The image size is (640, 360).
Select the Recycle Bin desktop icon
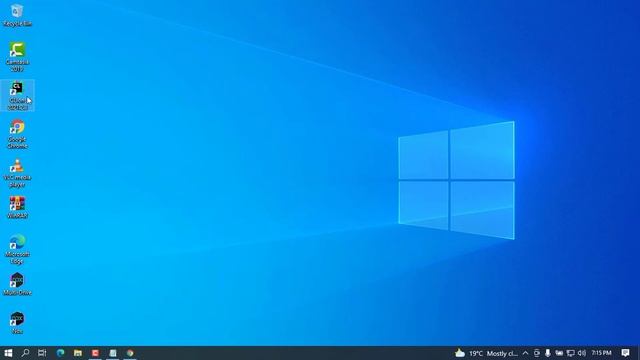[17, 15]
